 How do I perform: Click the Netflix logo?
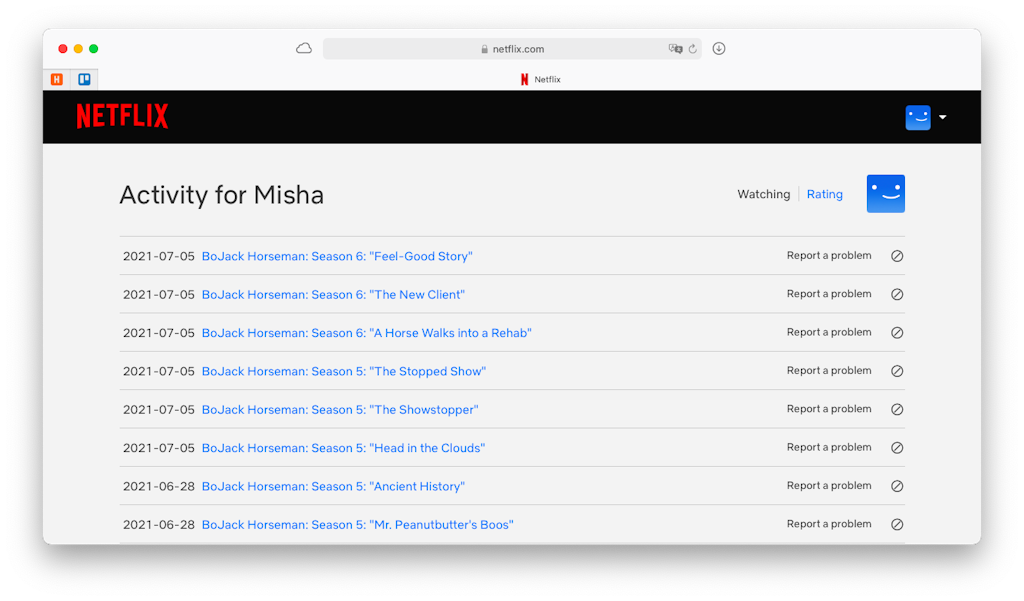pos(122,115)
